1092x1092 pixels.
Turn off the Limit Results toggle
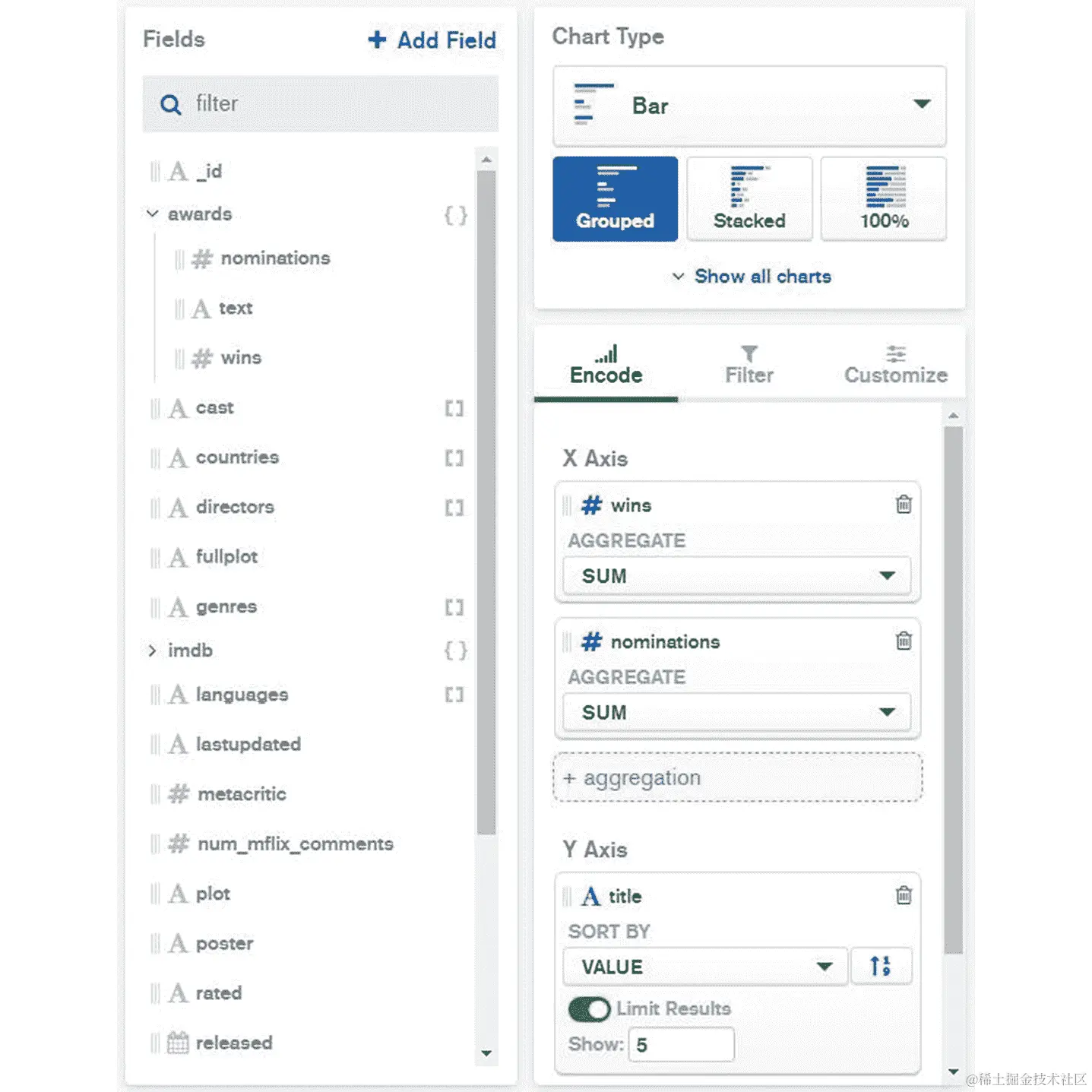point(589,1009)
